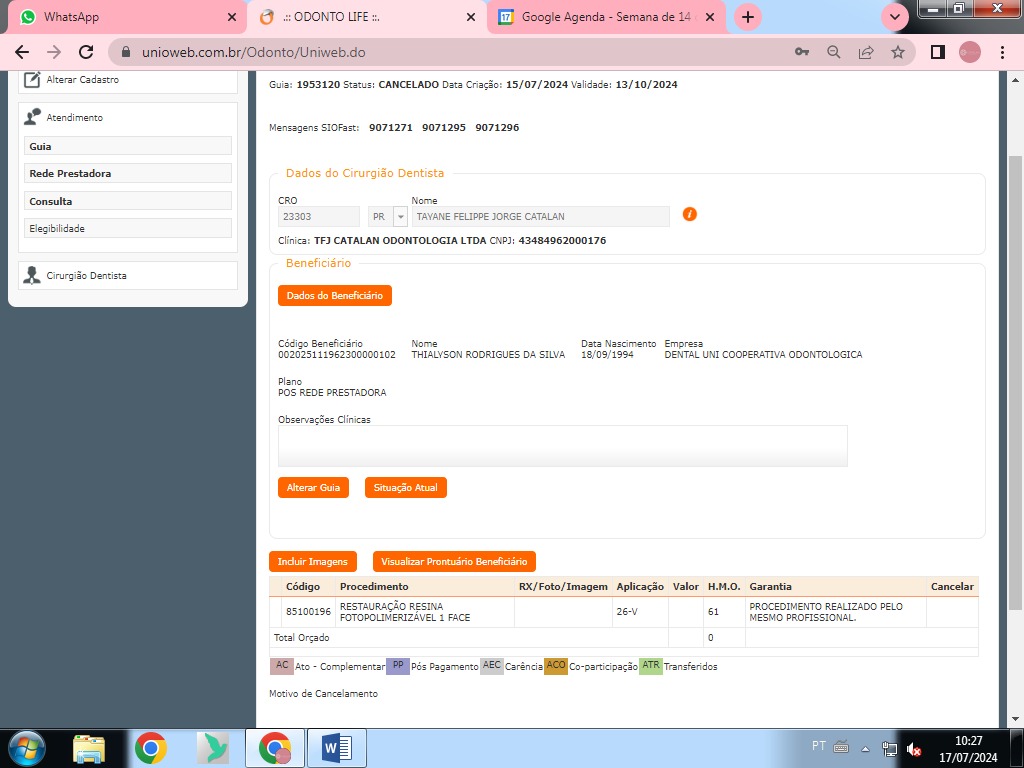Open the saved passwords key icon
The image size is (1024, 768).
[x=801, y=52]
